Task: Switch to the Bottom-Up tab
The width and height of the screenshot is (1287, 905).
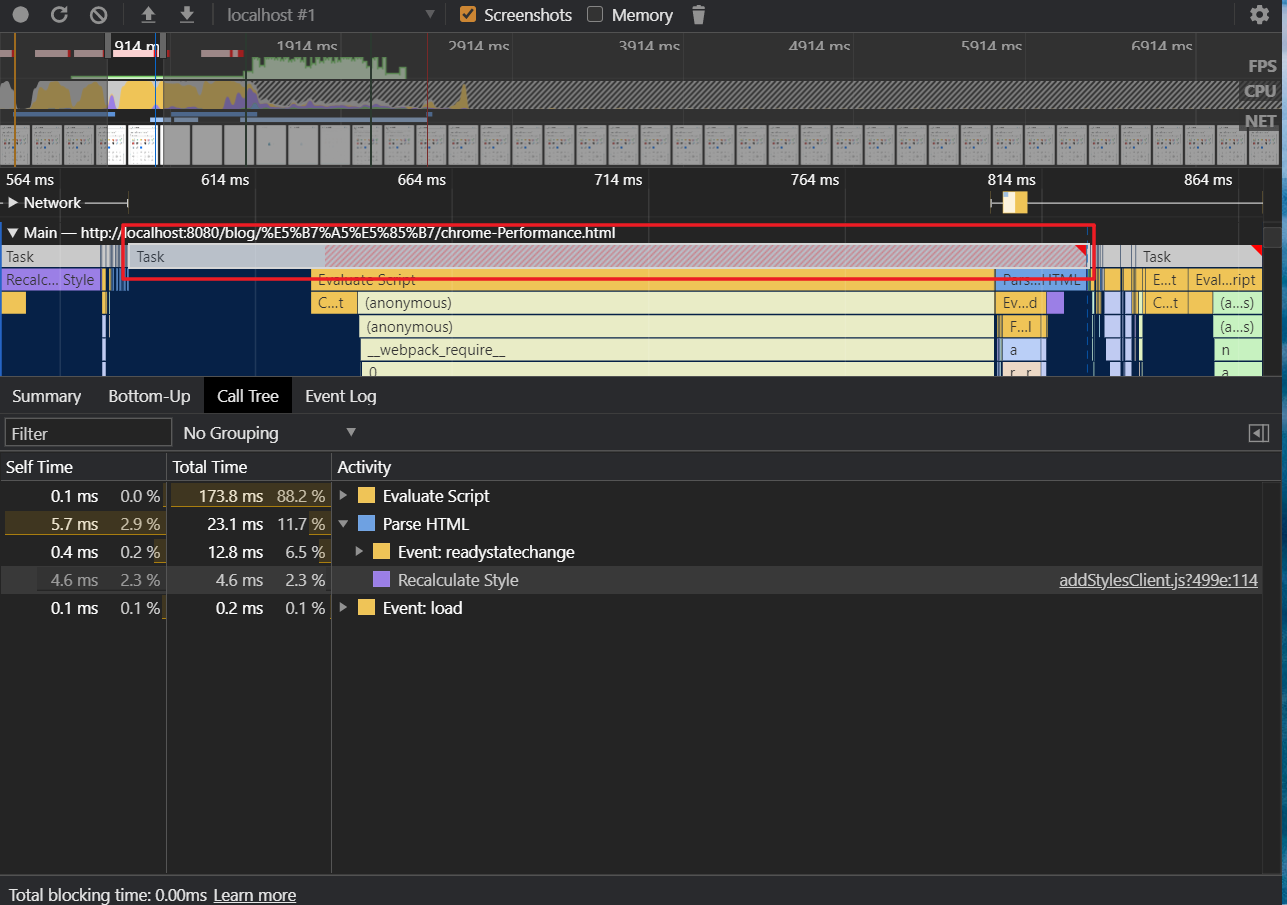Action: point(148,396)
